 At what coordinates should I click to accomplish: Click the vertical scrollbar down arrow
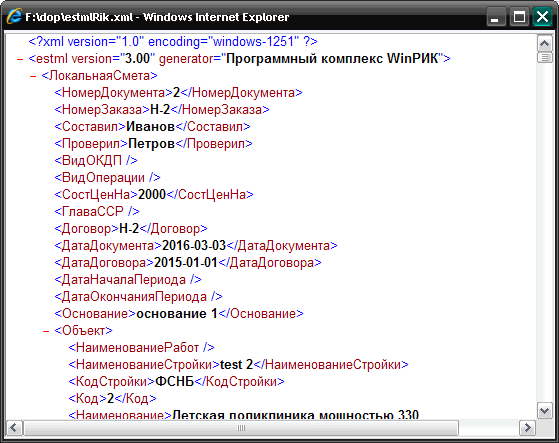[544, 411]
